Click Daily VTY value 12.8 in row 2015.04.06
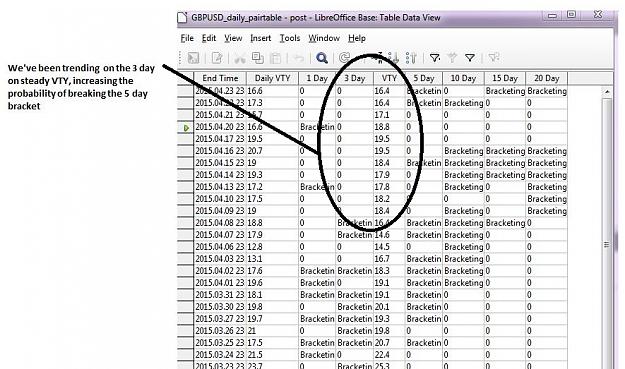 click(x=273, y=247)
